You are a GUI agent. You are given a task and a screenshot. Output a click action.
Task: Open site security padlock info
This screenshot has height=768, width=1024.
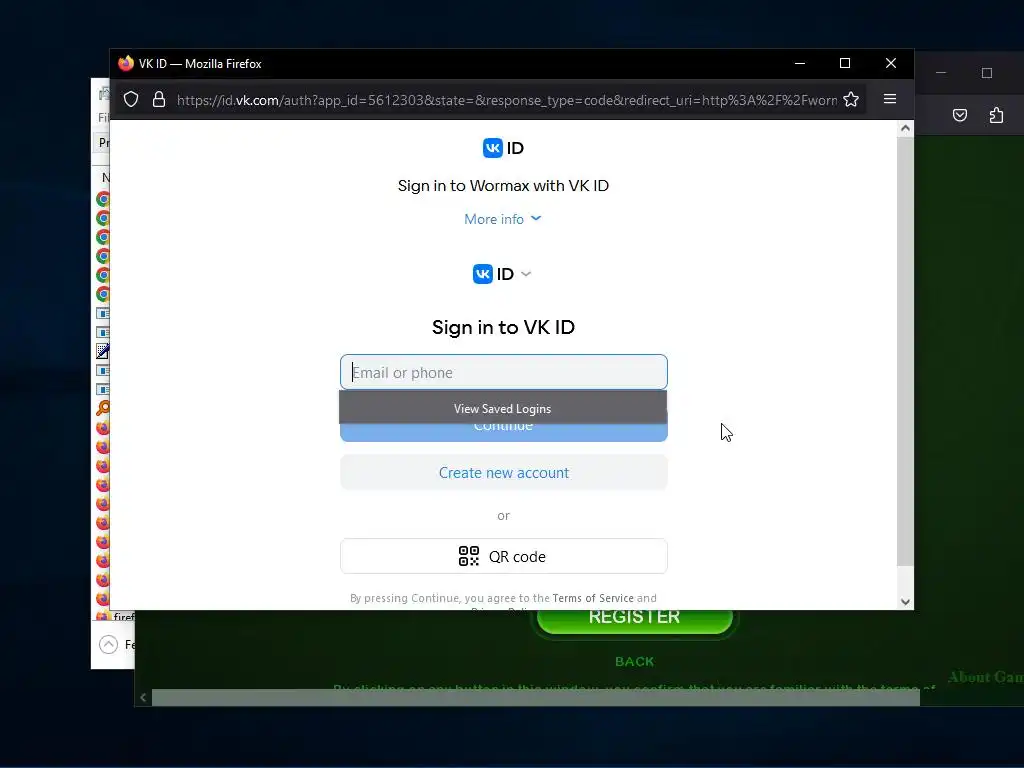(x=159, y=99)
